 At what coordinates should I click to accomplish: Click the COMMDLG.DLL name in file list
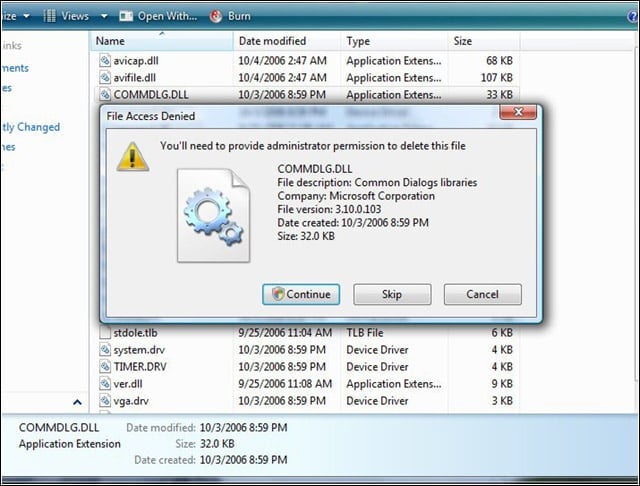point(151,95)
